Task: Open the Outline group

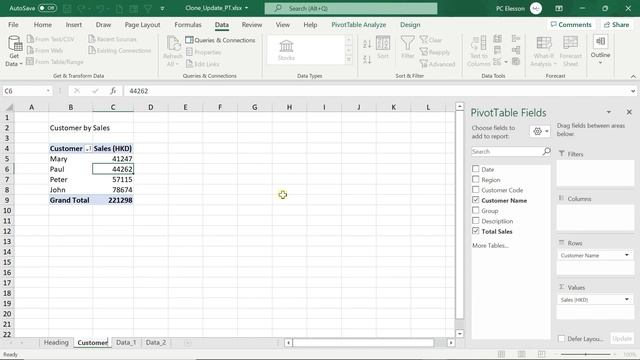Action: 600,50
